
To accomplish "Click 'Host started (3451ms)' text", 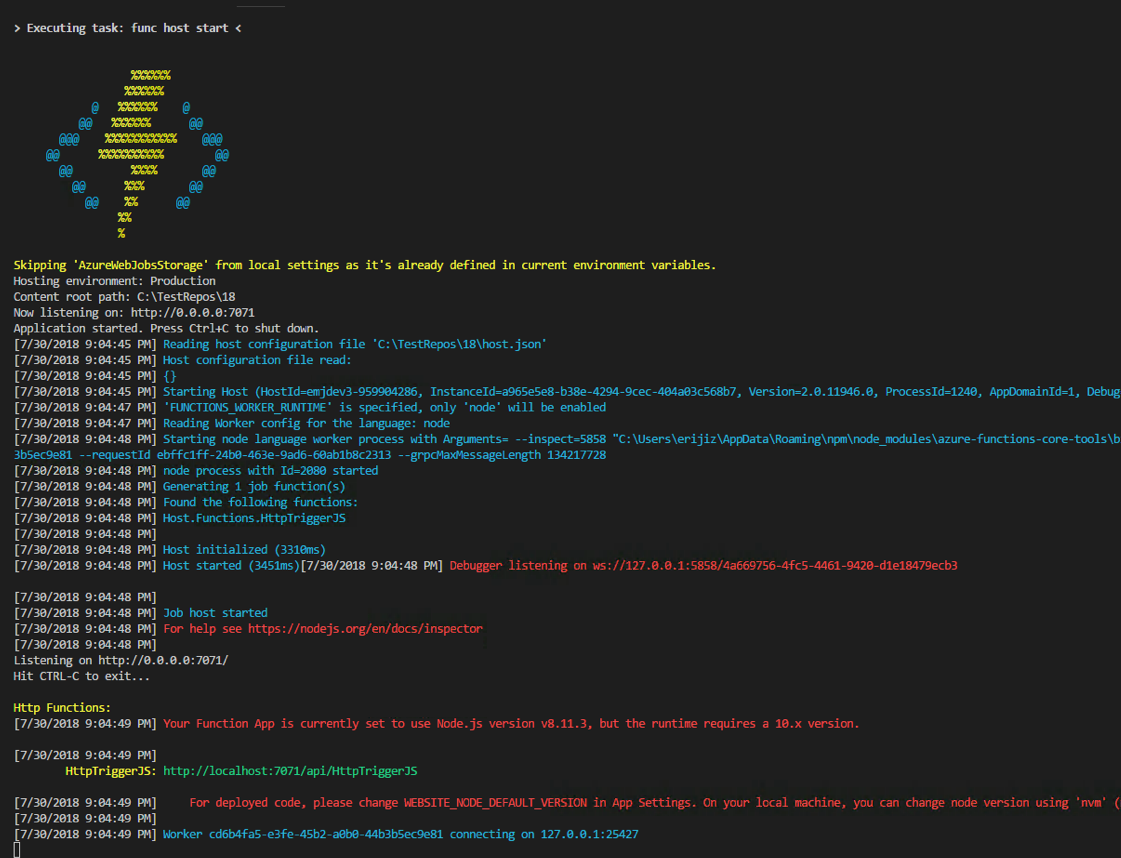I will coord(231,566).
